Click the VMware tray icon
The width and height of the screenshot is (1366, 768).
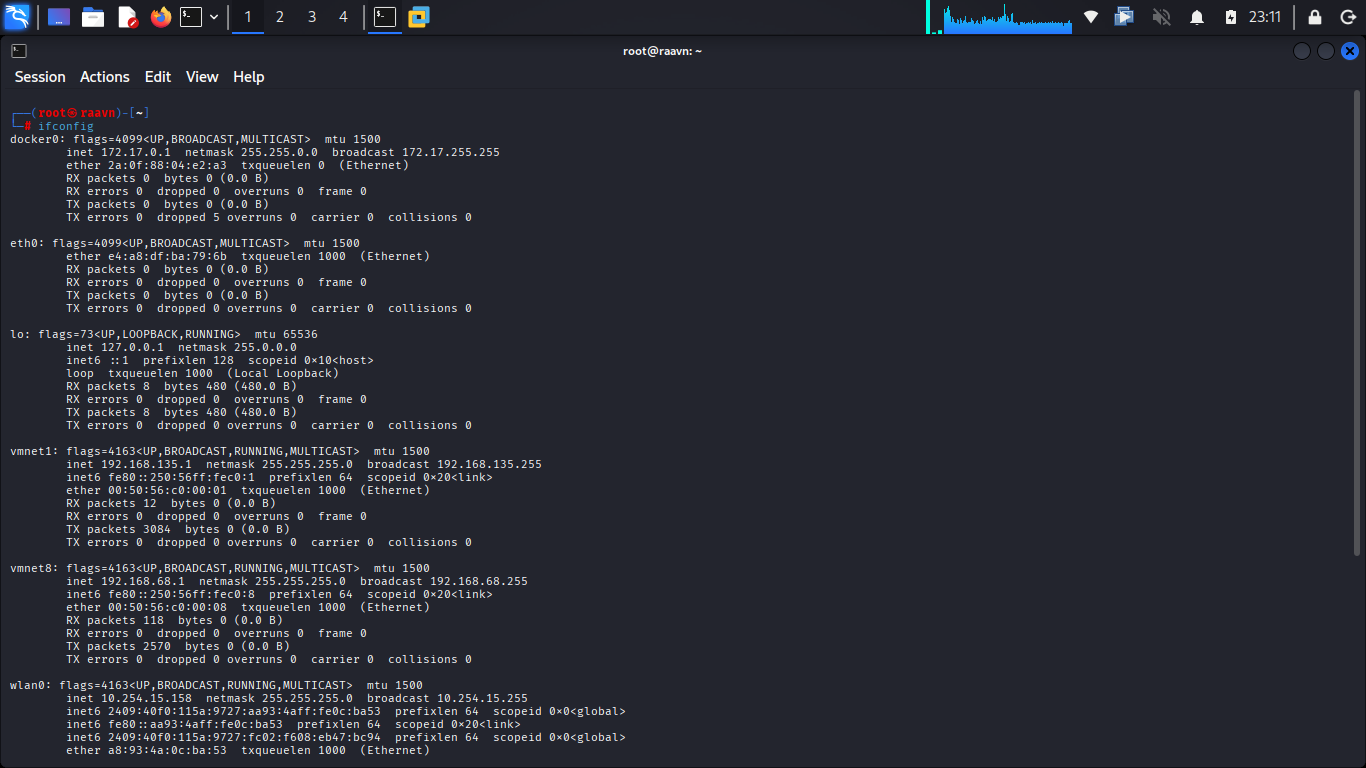[x=1125, y=17]
